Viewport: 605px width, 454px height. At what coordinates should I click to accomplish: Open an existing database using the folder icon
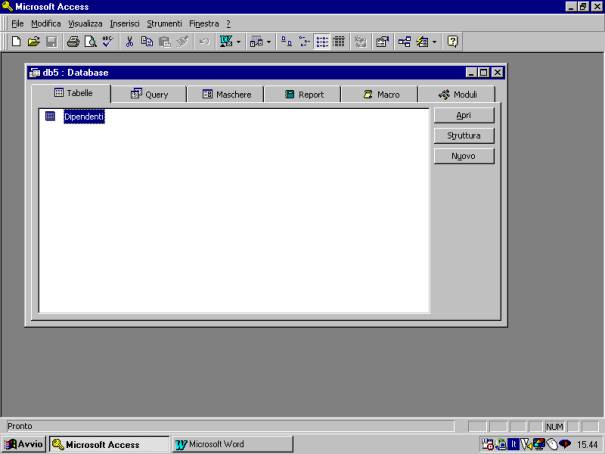point(34,41)
